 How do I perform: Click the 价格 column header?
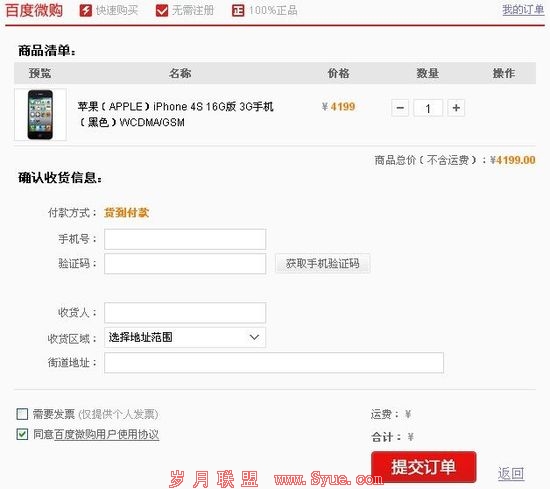click(x=338, y=73)
